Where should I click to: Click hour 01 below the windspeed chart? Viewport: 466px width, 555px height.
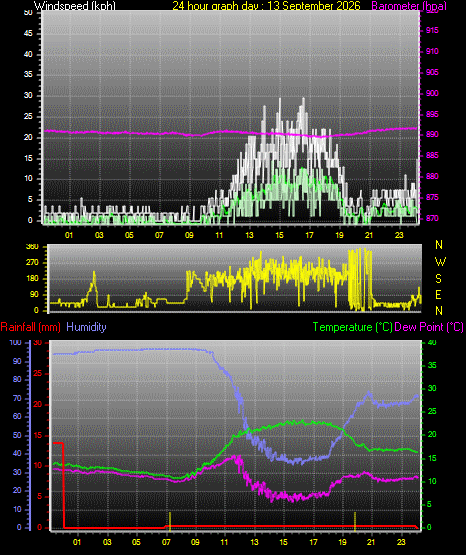[69, 235]
